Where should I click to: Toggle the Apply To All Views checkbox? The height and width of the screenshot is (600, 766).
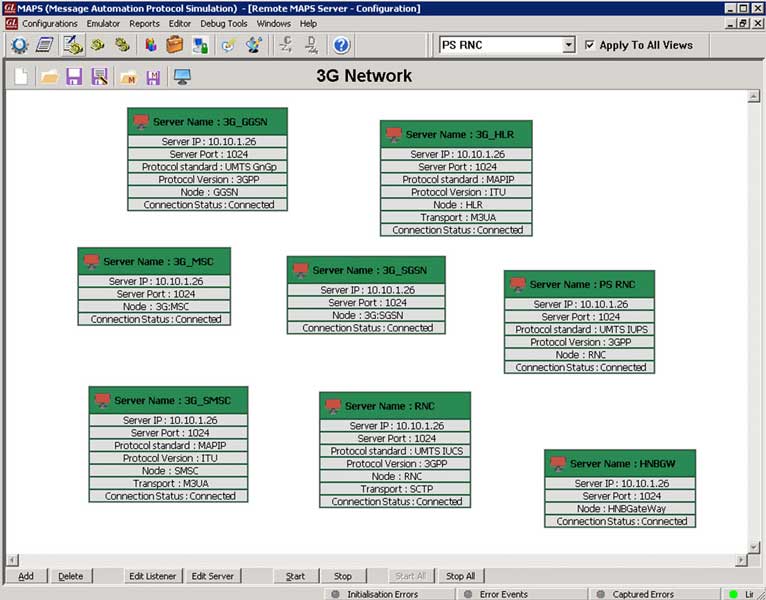pyautogui.click(x=590, y=45)
